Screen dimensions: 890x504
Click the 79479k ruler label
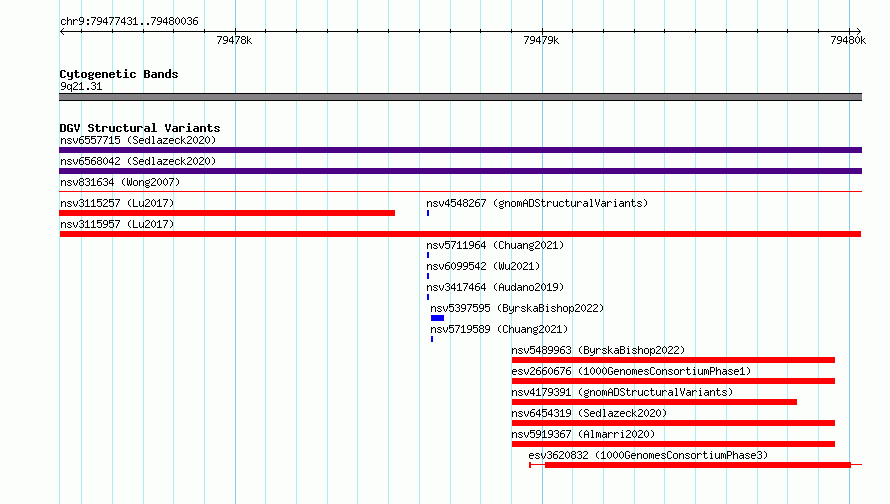[x=541, y=40]
